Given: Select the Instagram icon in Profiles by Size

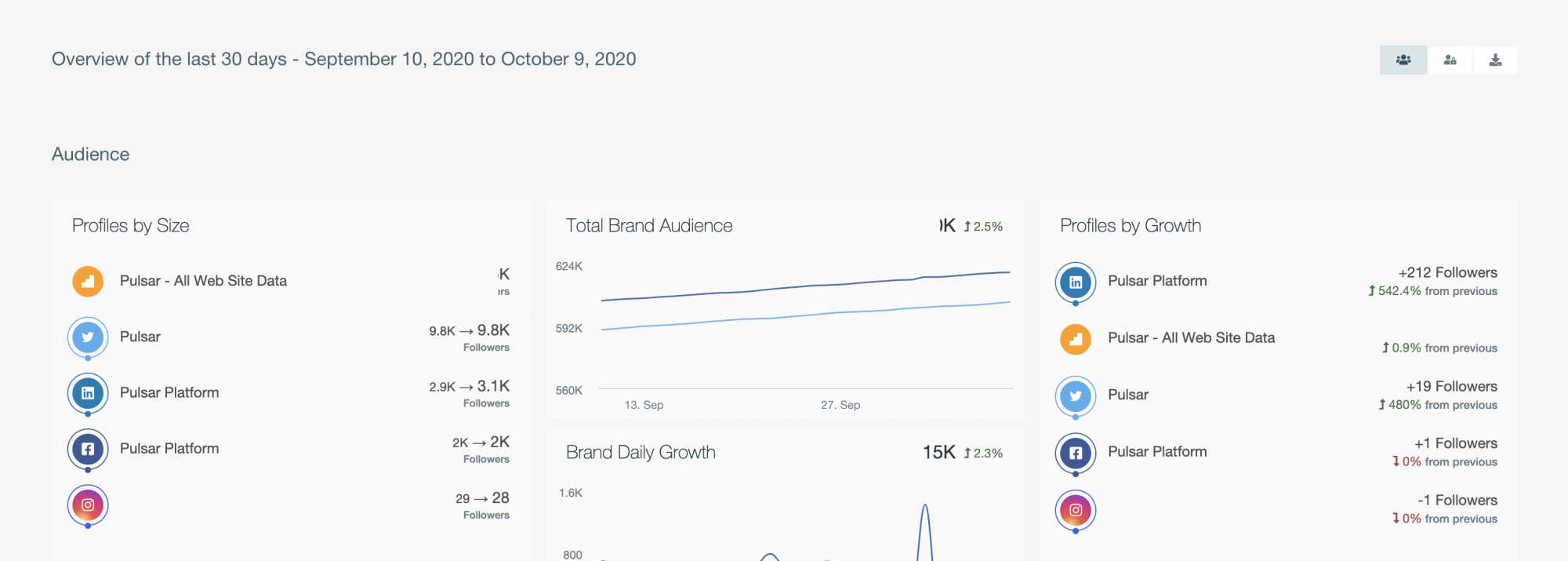Looking at the screenshot, I should point(88,505).
